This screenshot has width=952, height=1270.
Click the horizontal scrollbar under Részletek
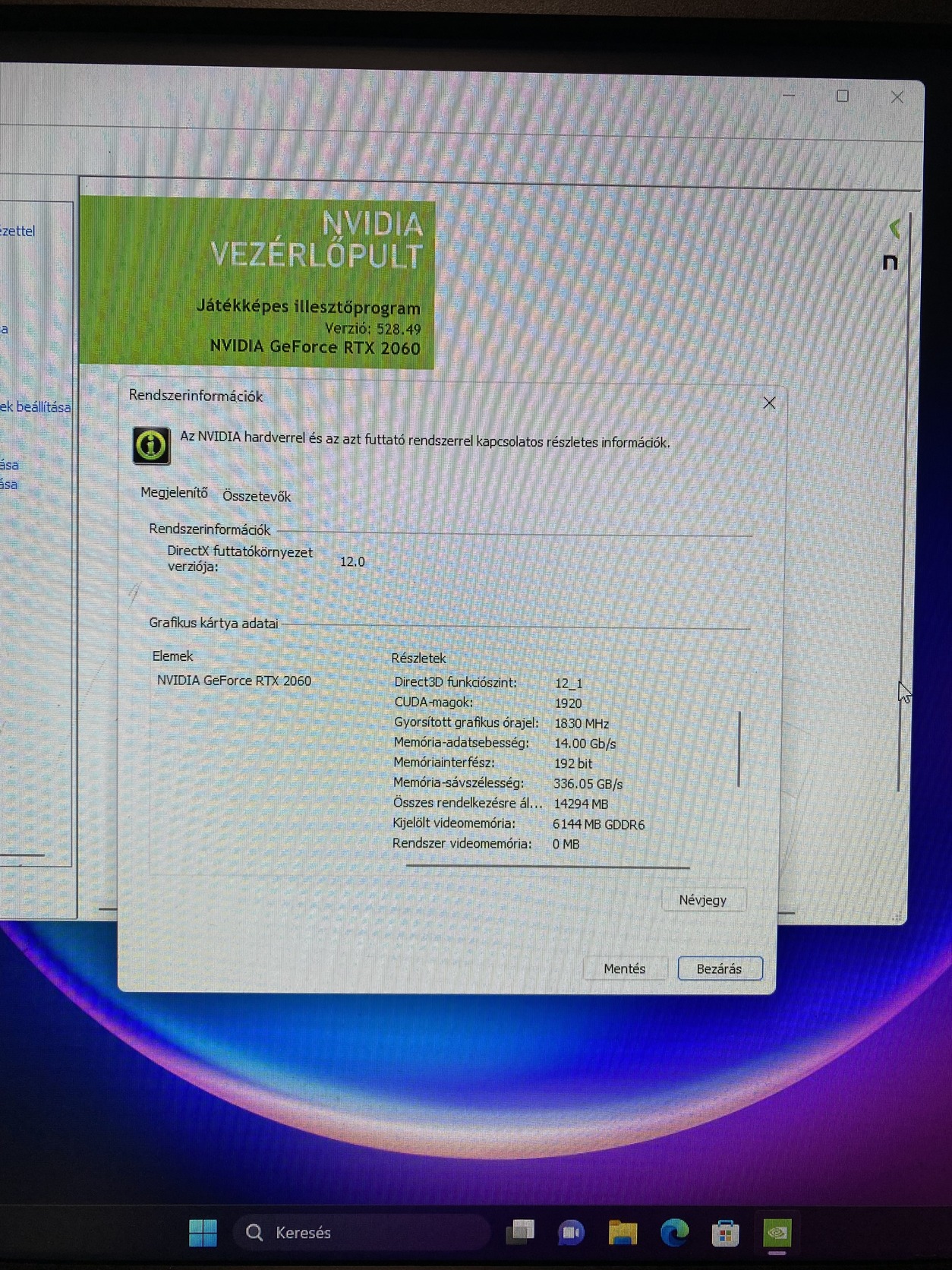tap(547, 866)
